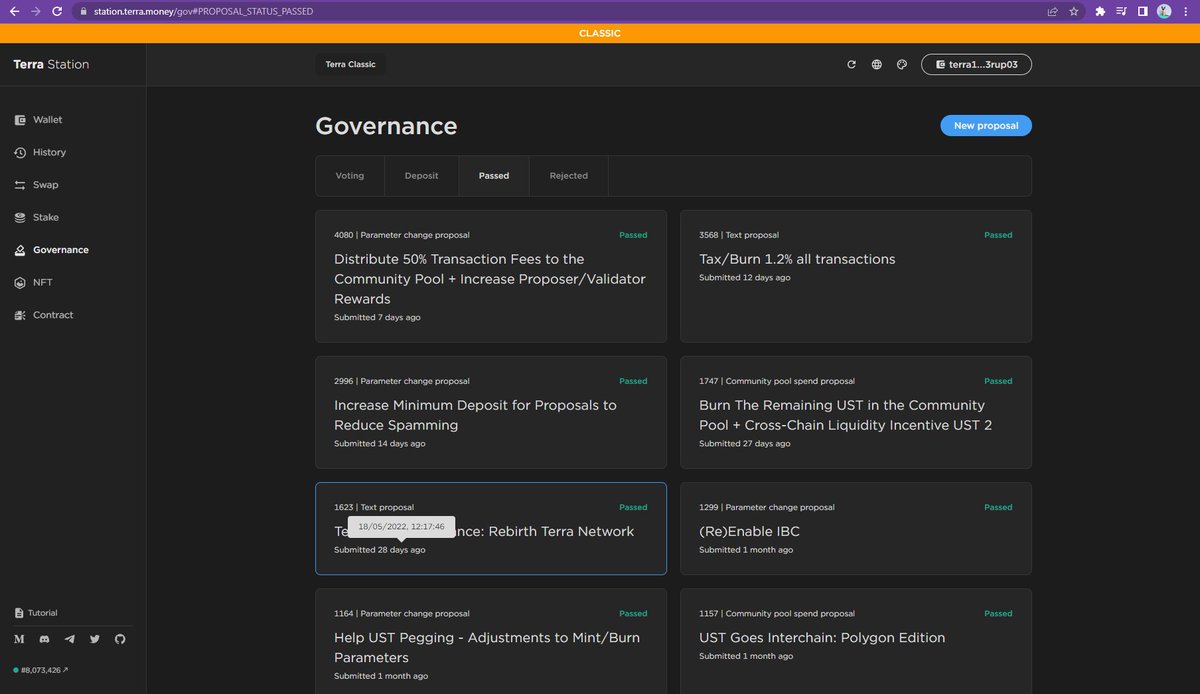The image size is (1200, 694).
Task: Click the Governance page heading
Action: point(386,126)
